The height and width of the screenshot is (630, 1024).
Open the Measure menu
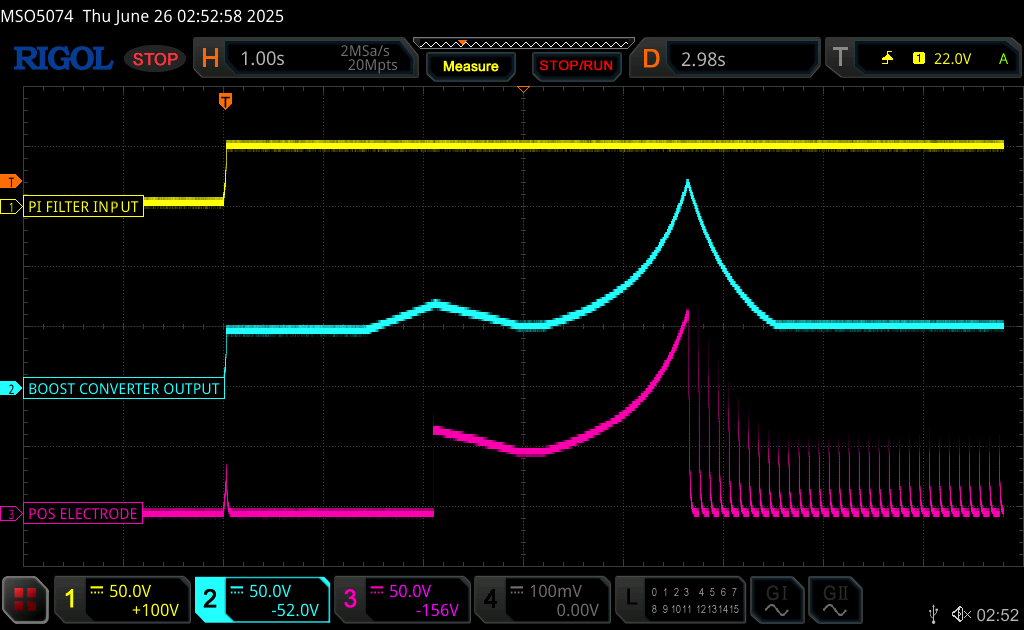click(x=471, y=66)
